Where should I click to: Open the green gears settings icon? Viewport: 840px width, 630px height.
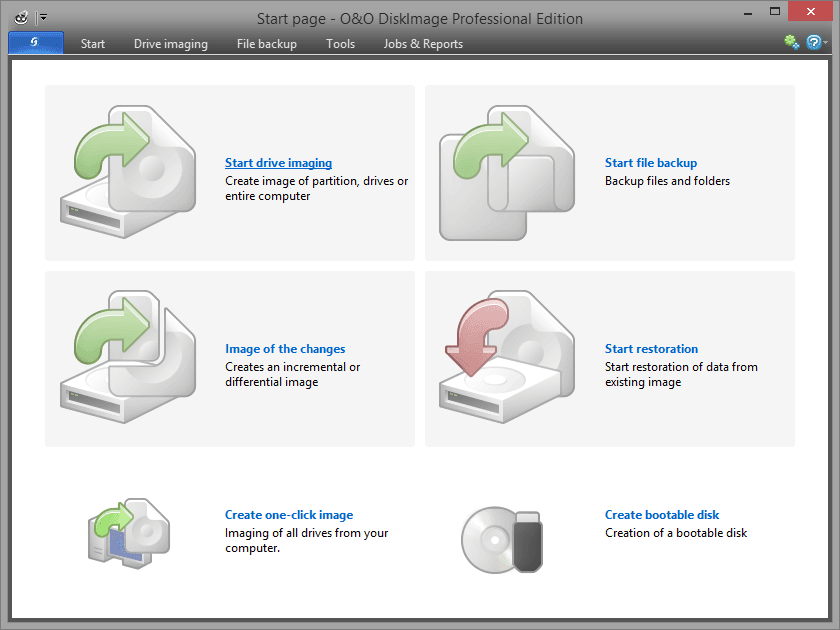click(x=791, y=42)
